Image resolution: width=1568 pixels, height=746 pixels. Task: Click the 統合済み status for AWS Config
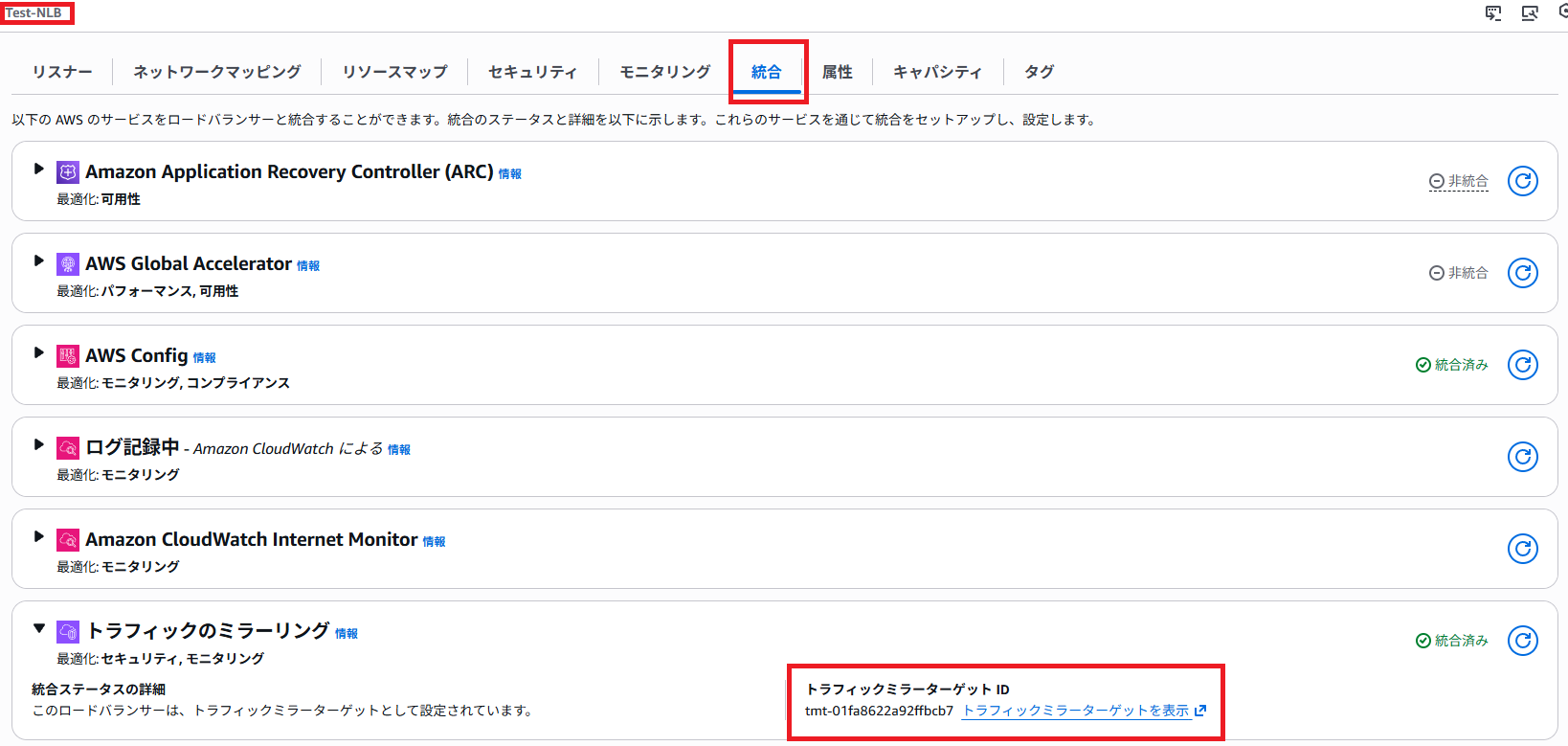pyautogui.click(x=1452, y=365)
